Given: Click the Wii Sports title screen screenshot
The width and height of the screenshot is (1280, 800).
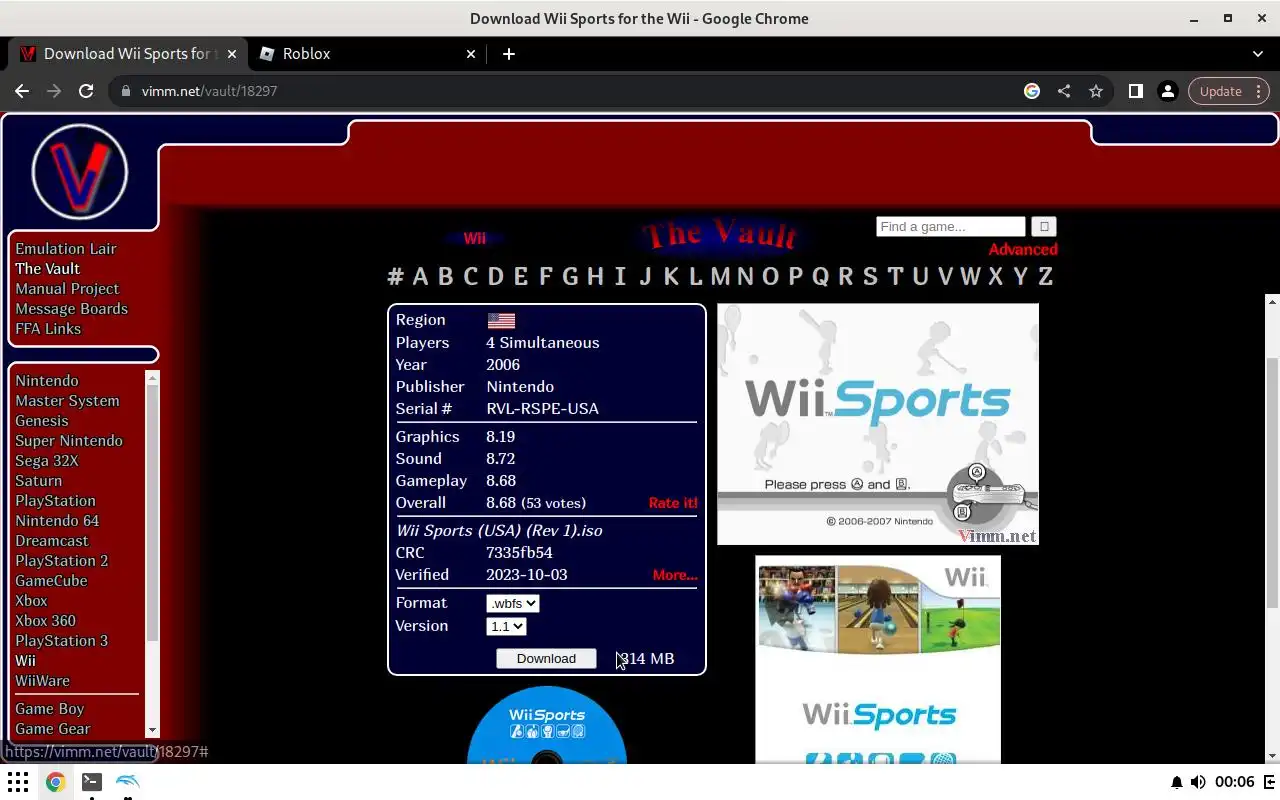Looking at the screenshot, I should (x=878, y=424).
